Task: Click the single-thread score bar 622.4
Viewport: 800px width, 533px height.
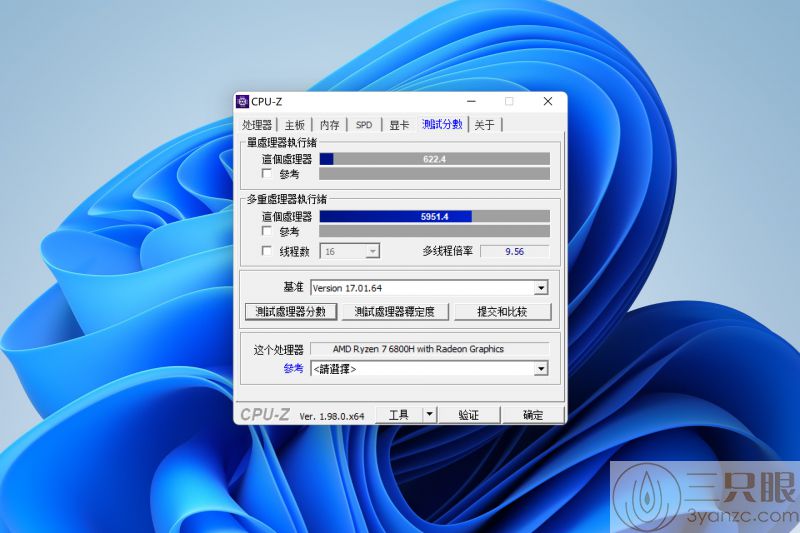Action: [x=435, y=159]
